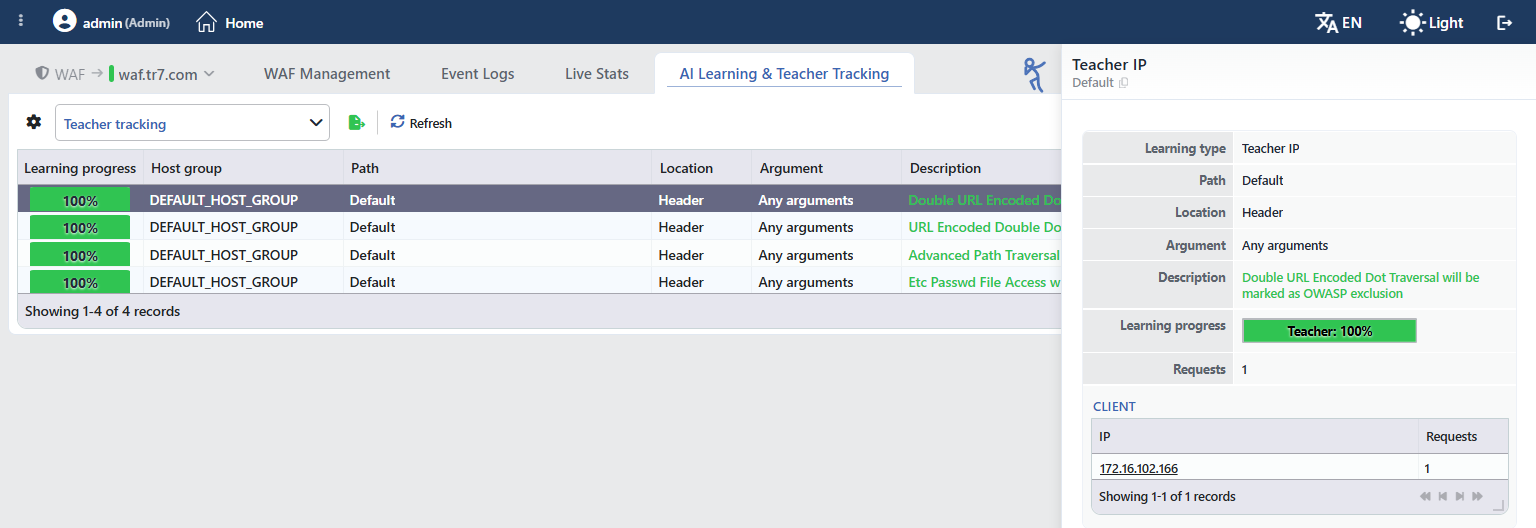Click 'Showing 1-1 of 1 records' text

1167,496
